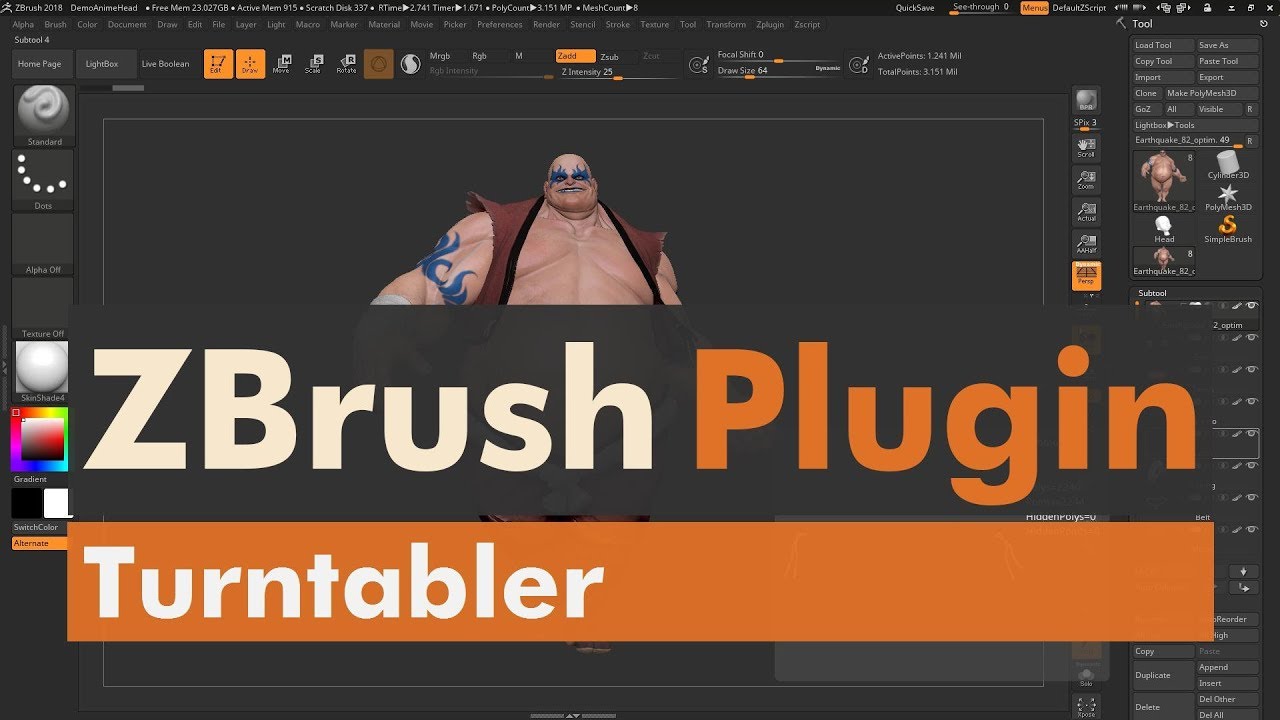Click the QuickSave button
Image resolution: width=1280 pixels, height=720 pixels.
915,8
